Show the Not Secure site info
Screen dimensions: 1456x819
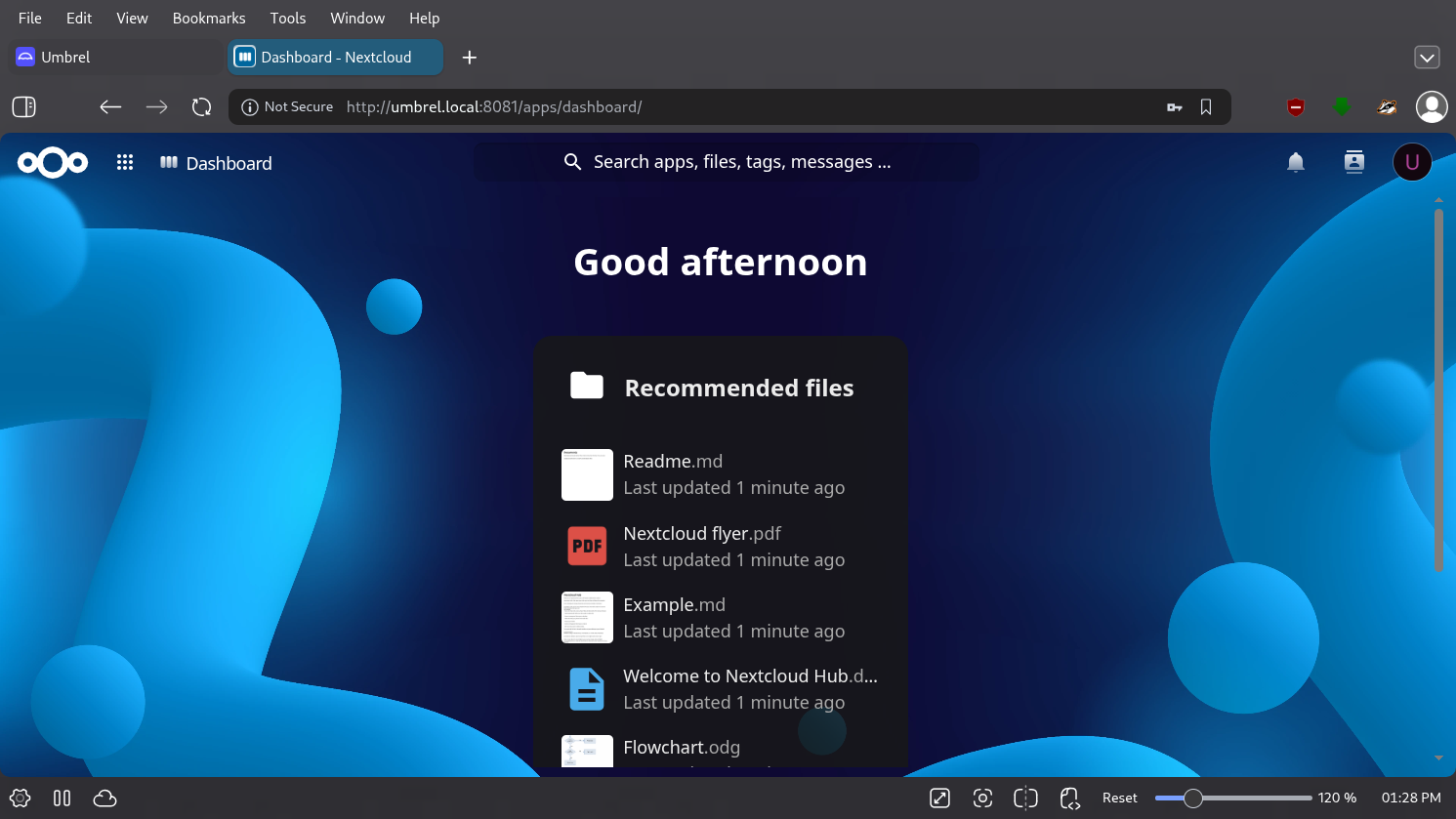pos(287,107)
